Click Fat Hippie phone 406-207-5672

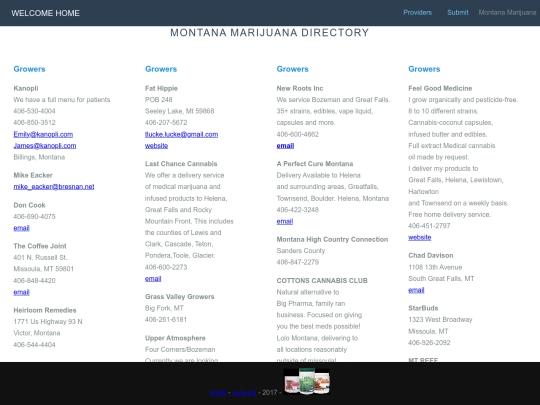point(166,122)
